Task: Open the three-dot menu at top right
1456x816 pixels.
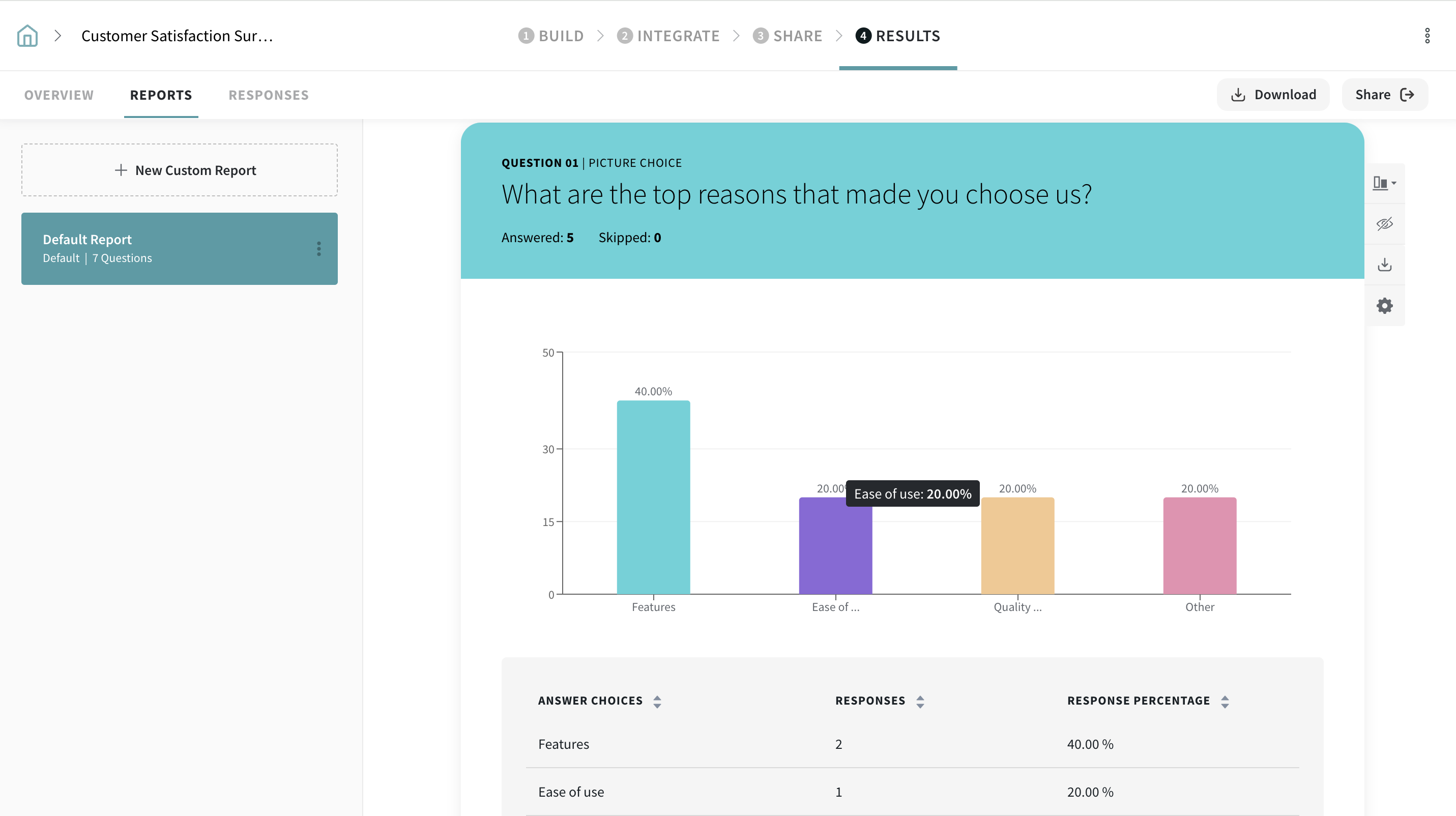Action: (1426, 36)
